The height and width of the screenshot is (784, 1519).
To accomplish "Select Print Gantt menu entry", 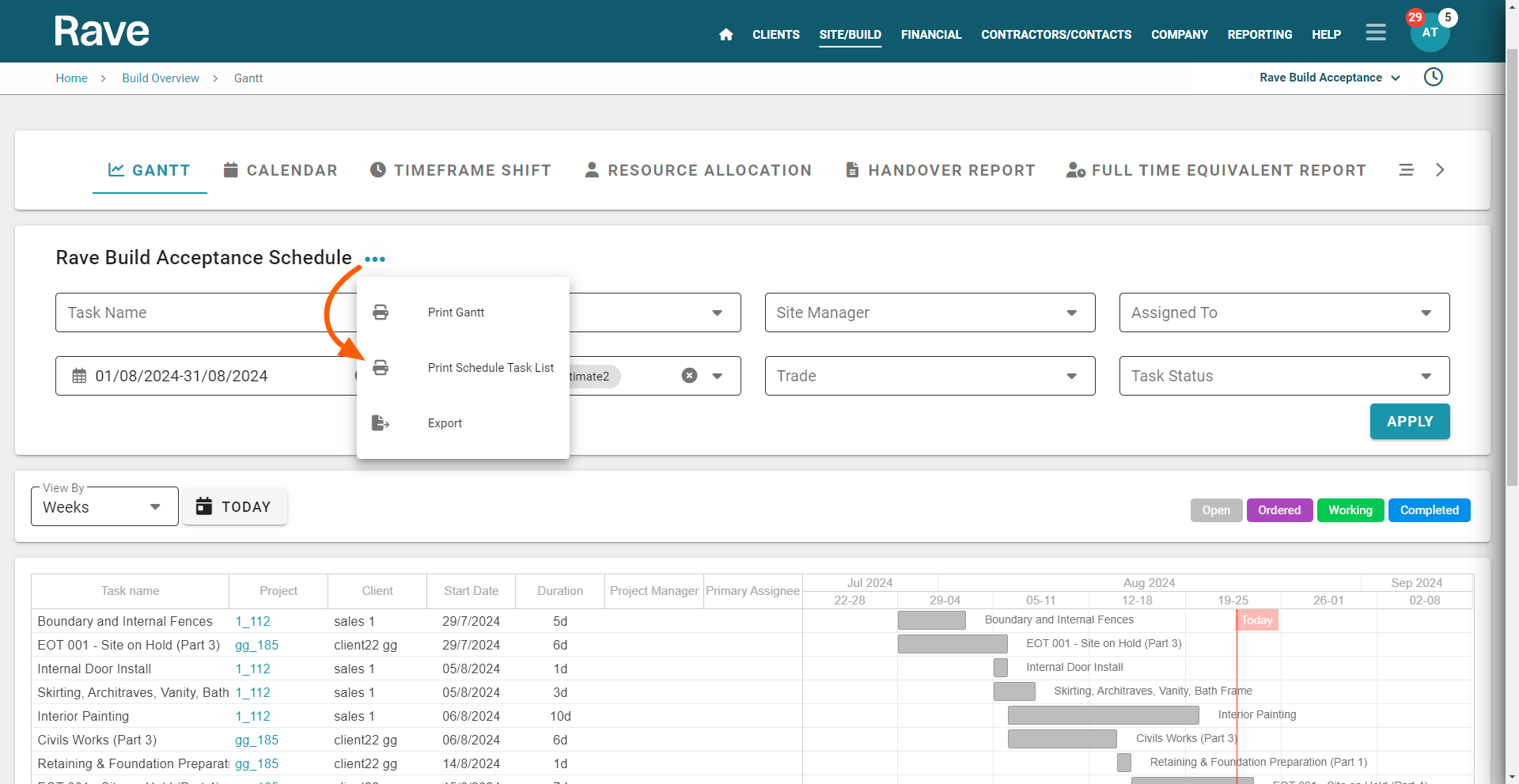I will [x=463, y=312].
